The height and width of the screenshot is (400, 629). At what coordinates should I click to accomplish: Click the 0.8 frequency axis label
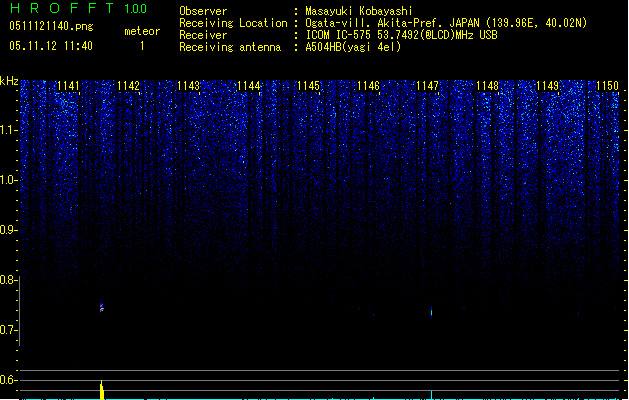pos(8,280)
